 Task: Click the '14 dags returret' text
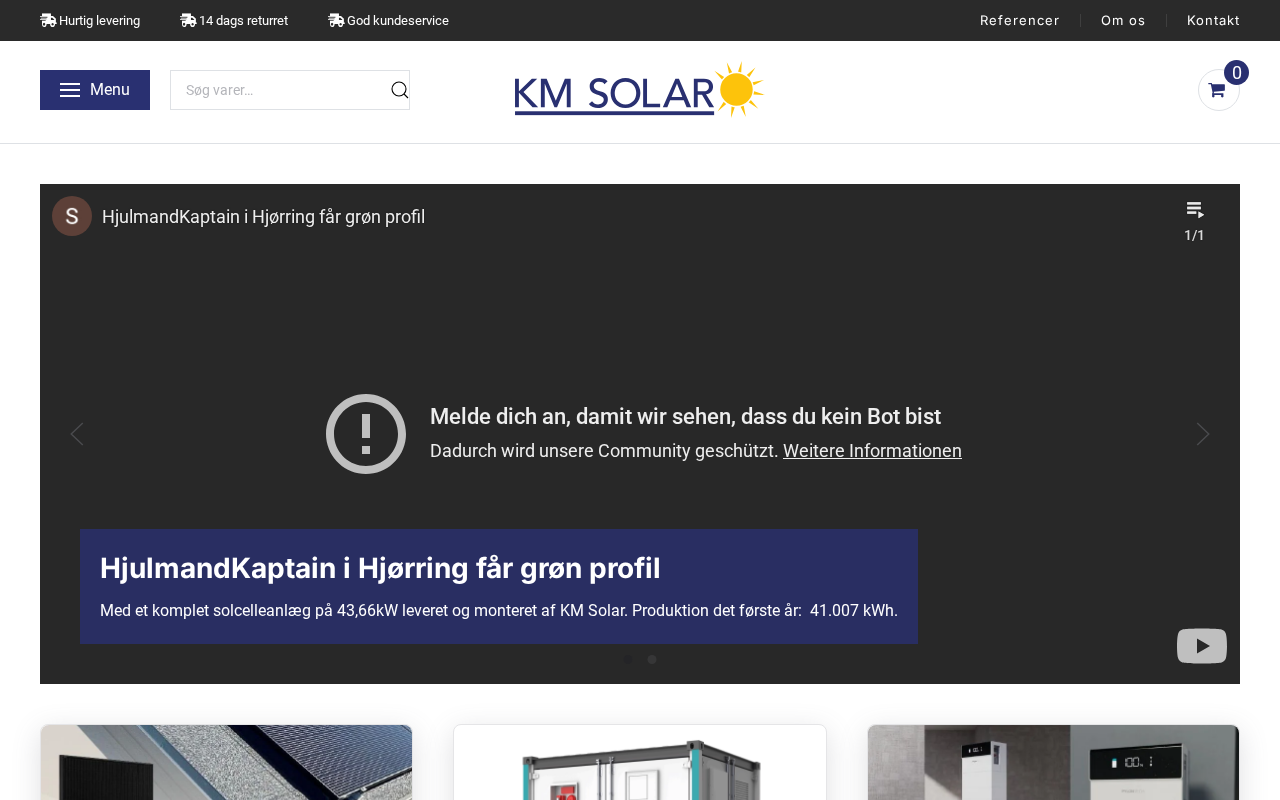pos(243,20)
